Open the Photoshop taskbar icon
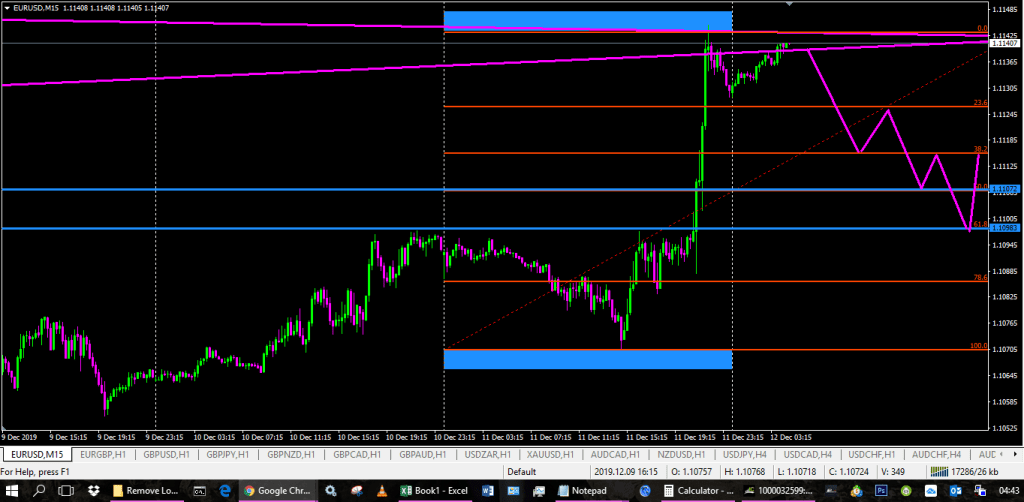The height and width of the screenshot is (502, 1024). 881,491
